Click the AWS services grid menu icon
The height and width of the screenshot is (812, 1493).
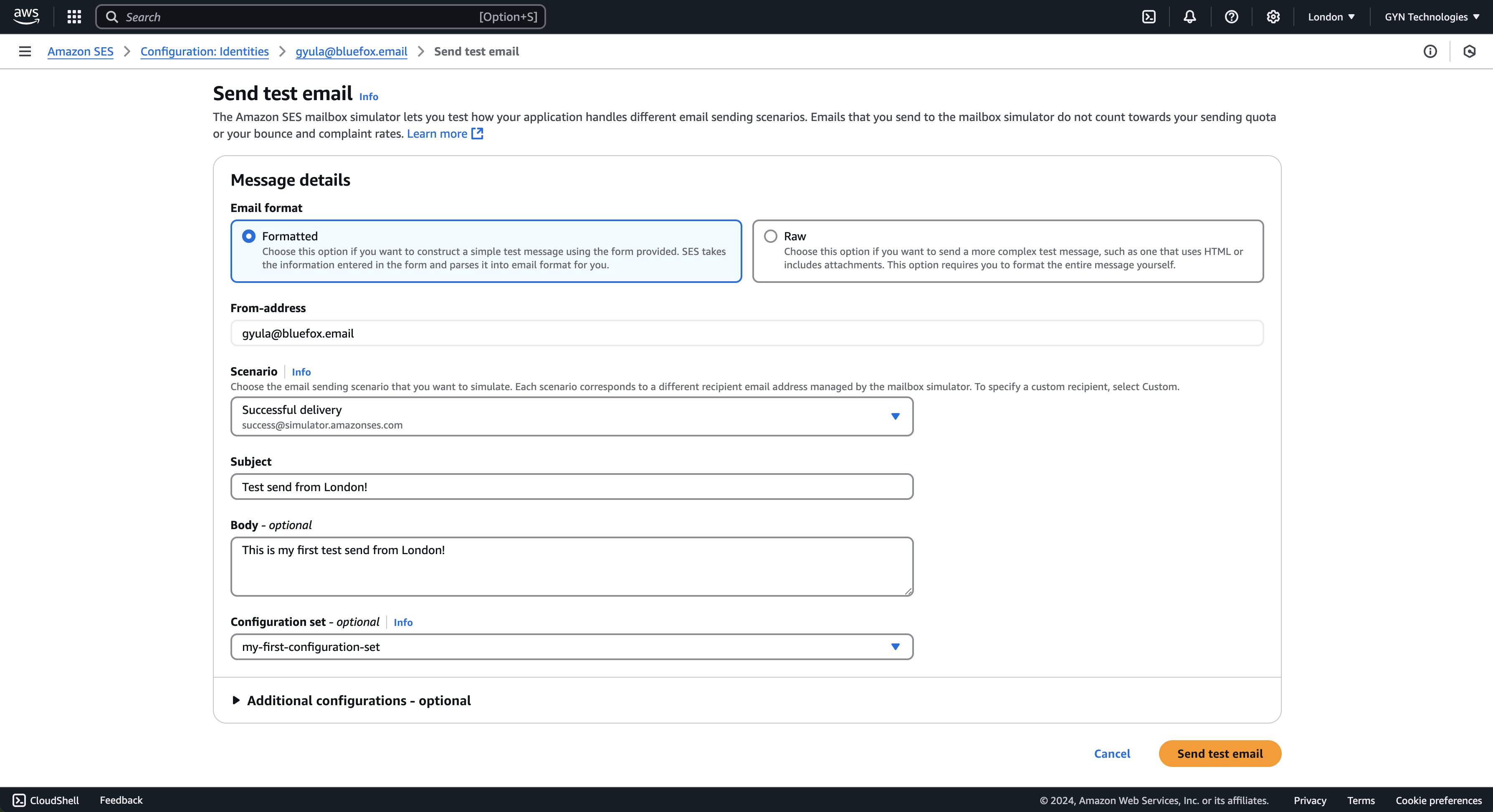pyautogui.click(x=75, y=16)
